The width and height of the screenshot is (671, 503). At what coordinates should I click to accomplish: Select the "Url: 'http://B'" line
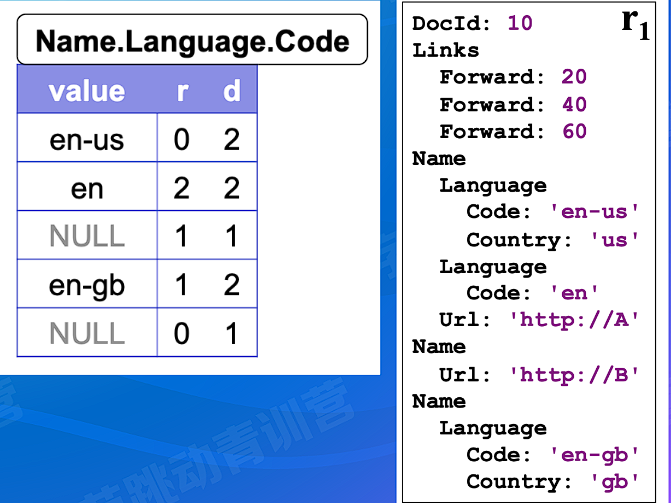coord(539,375)
